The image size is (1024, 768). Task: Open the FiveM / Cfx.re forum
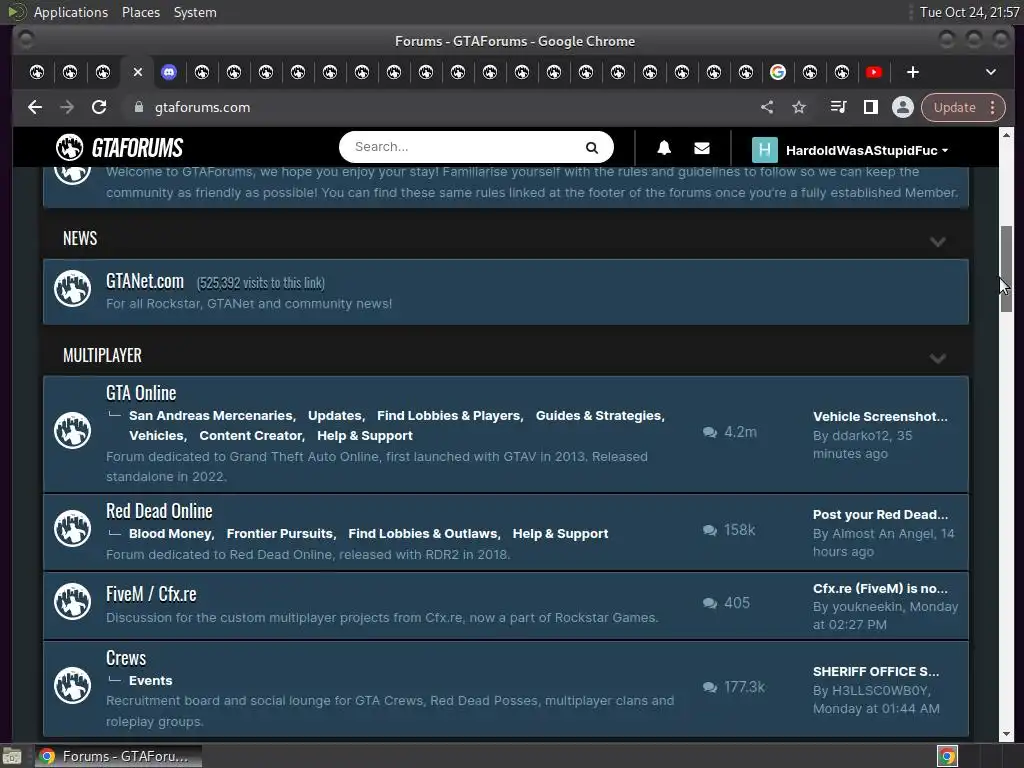pyautogui.click(x=151, y=594)
